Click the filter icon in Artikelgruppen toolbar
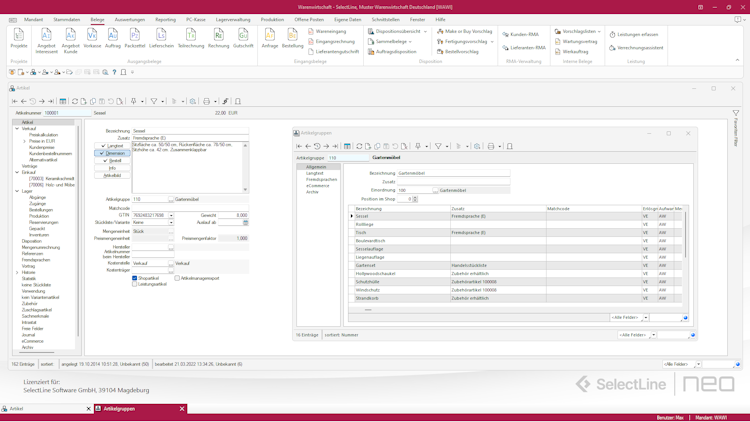This screenshot has width=750, height=422. tap(438, 146)
